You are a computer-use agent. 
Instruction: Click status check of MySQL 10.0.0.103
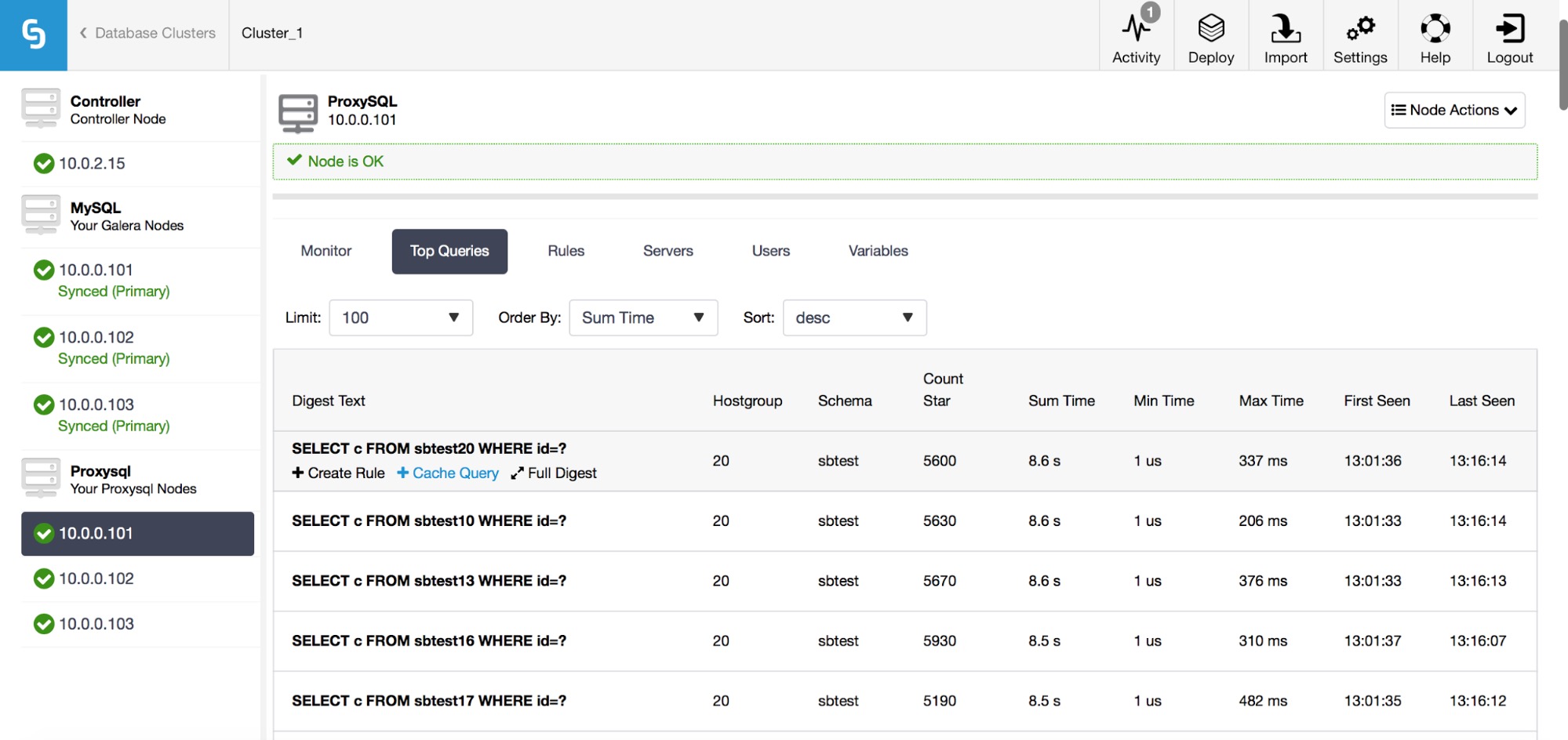[44, 404]
